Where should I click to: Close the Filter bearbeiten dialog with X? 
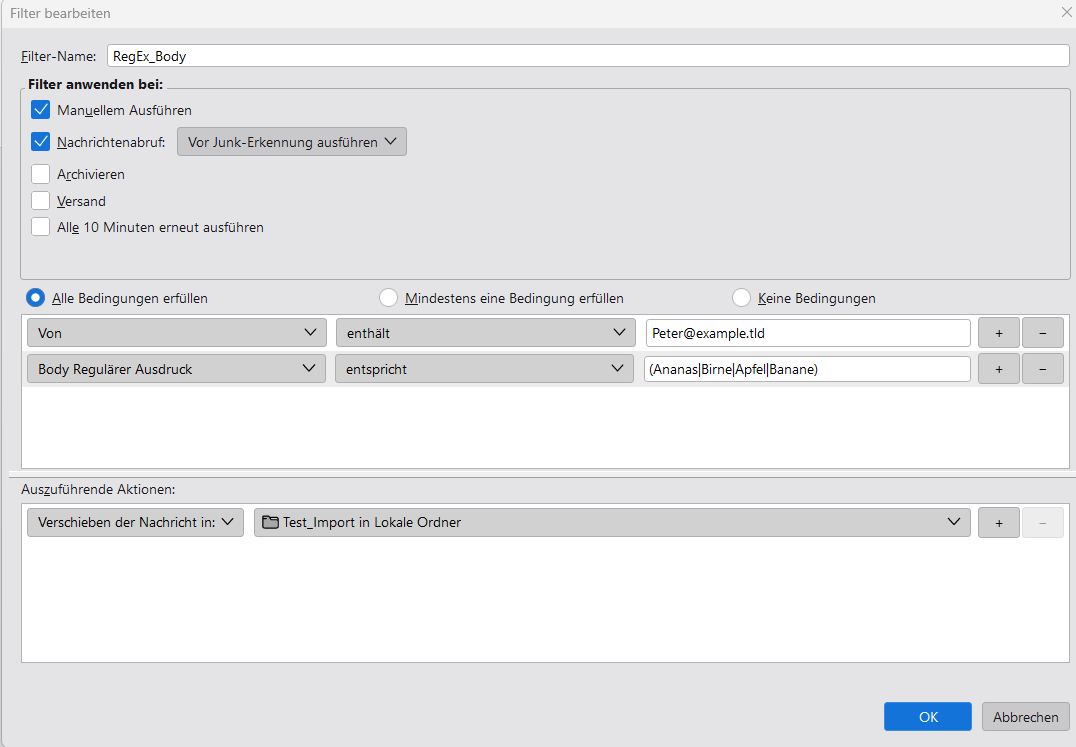1066,13
